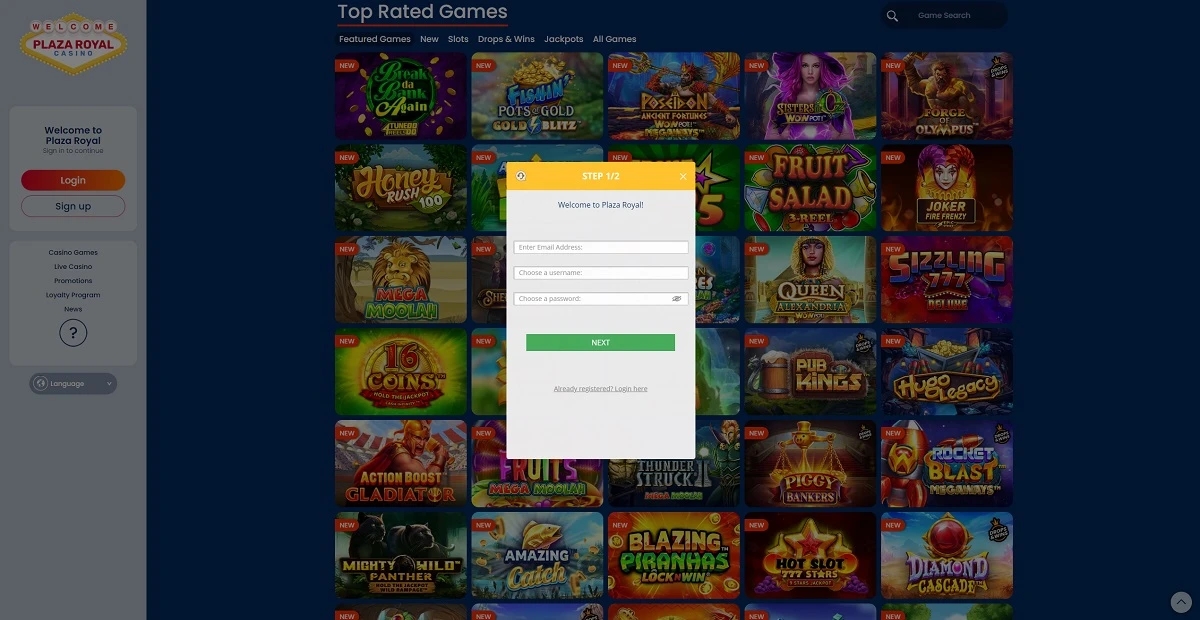The height and width of the screenshot is (620, 1200).
Task: Open Sizzling 777 Deluxe game
Action: pyautogui.click(x=947, y=279)
